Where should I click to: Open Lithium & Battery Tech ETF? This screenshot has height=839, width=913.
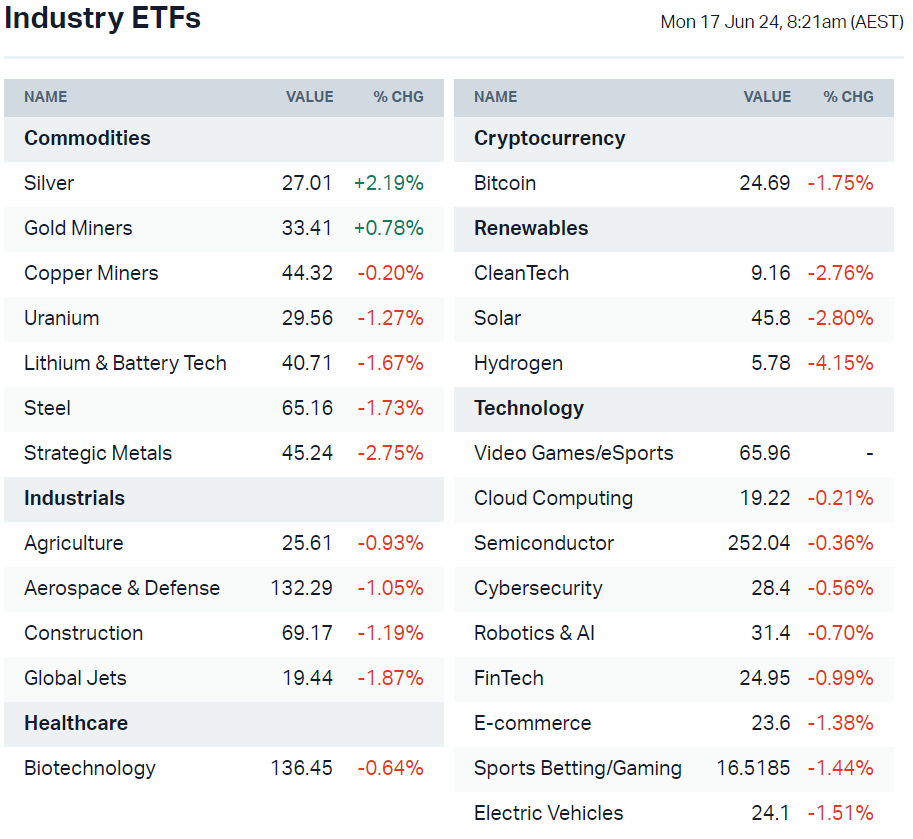125,363
